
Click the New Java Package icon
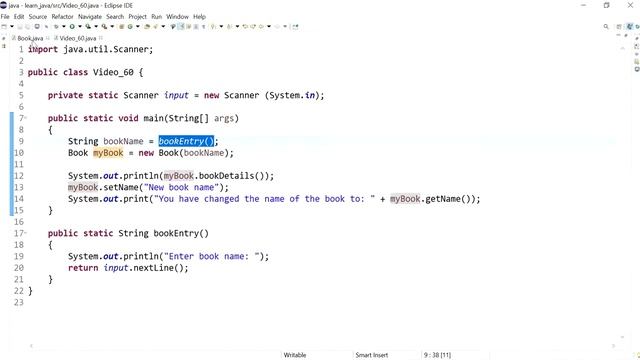tap(122, 27)
